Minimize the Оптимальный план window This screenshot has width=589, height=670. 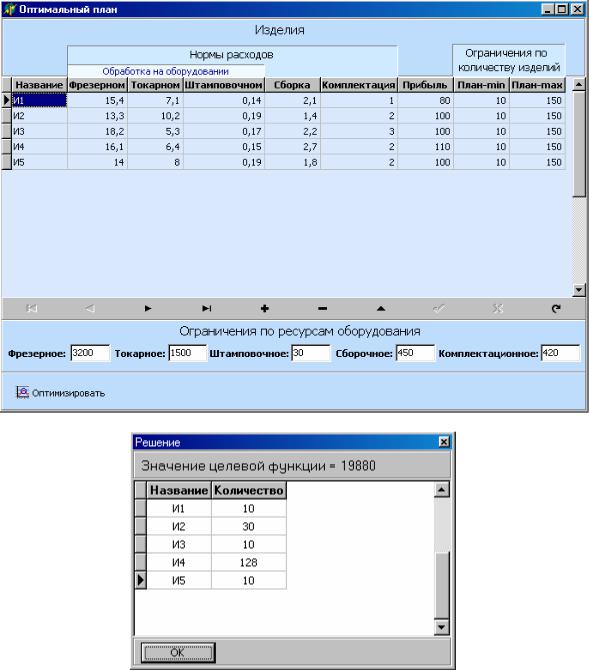548,9
